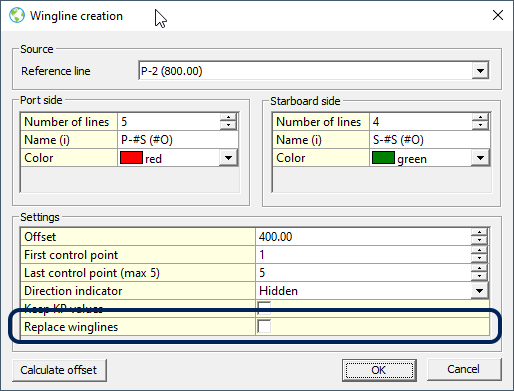This screenshot has width=514, height=391.
Task: Edit the Starboard Name field S-#S (#O)
Action: click(x=430, y=140)
